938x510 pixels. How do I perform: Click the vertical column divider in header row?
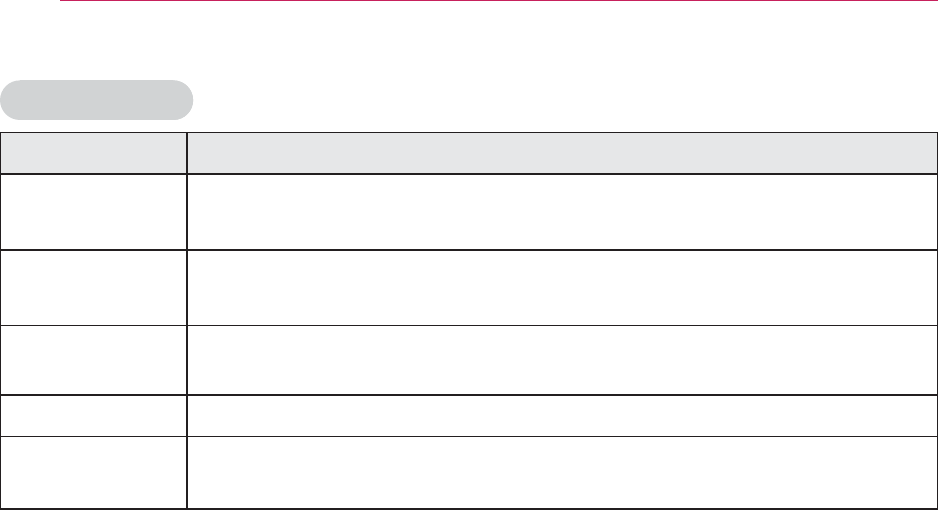tap(187, 153)
